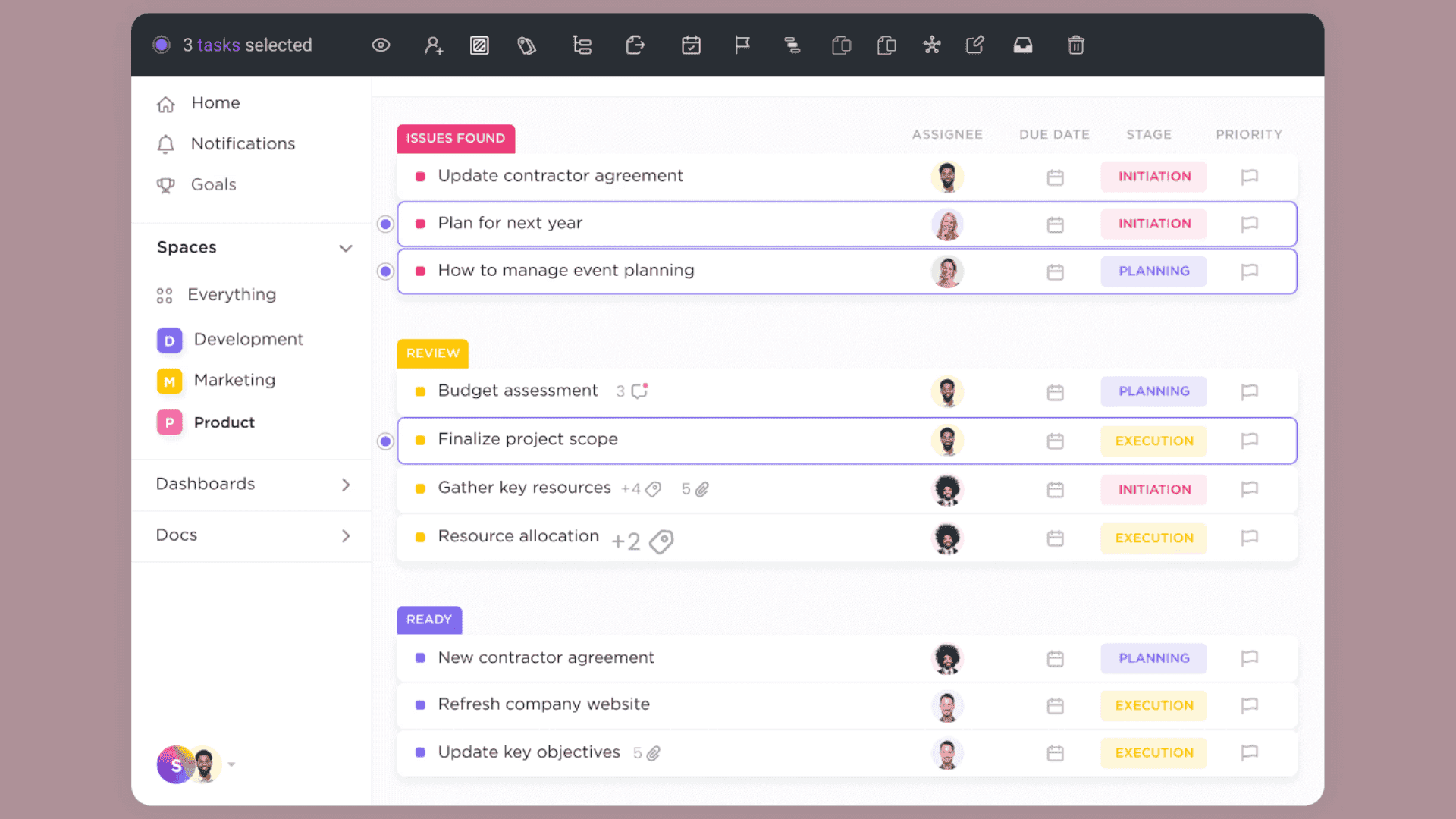The height and width of the screenshot is (819, 1456).
Task: Click the second copy icon beside merge icon
Action: pos(886,45)
